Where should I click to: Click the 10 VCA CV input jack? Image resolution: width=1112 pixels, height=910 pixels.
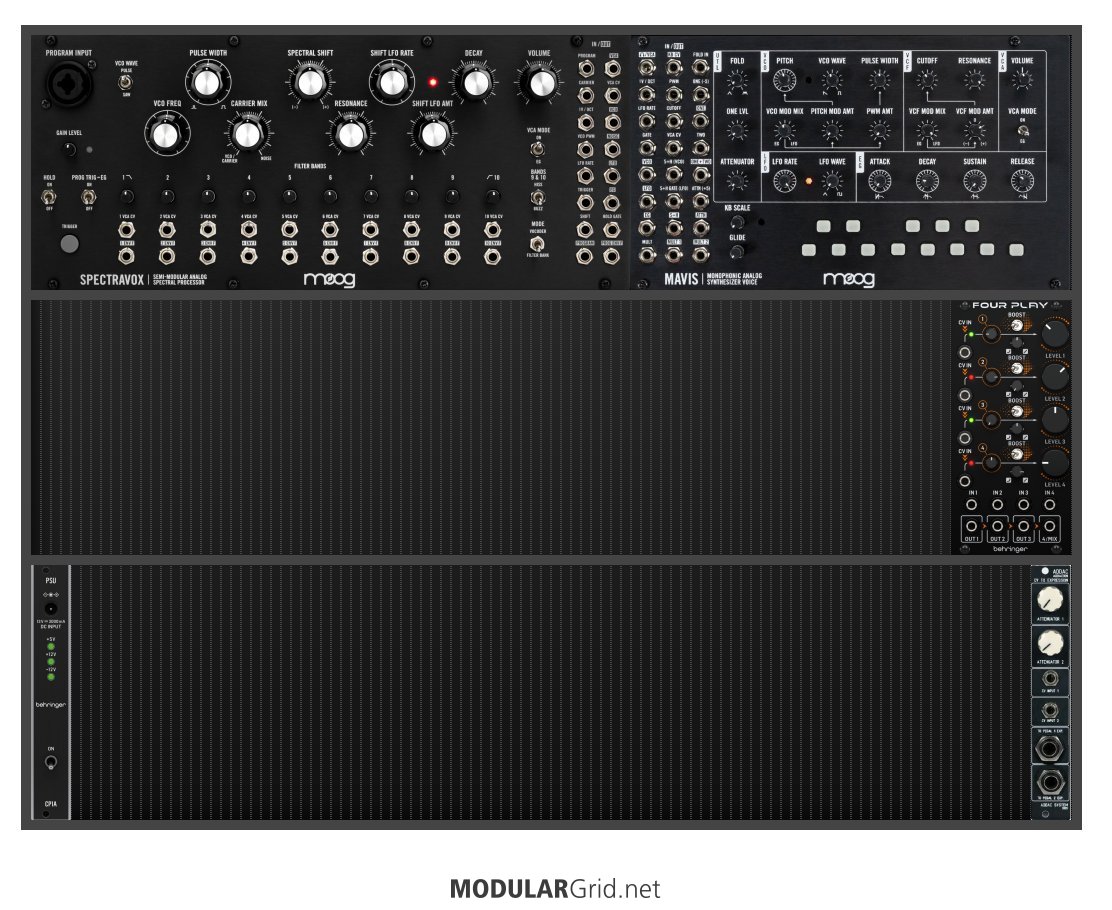[x=493, y=230]
